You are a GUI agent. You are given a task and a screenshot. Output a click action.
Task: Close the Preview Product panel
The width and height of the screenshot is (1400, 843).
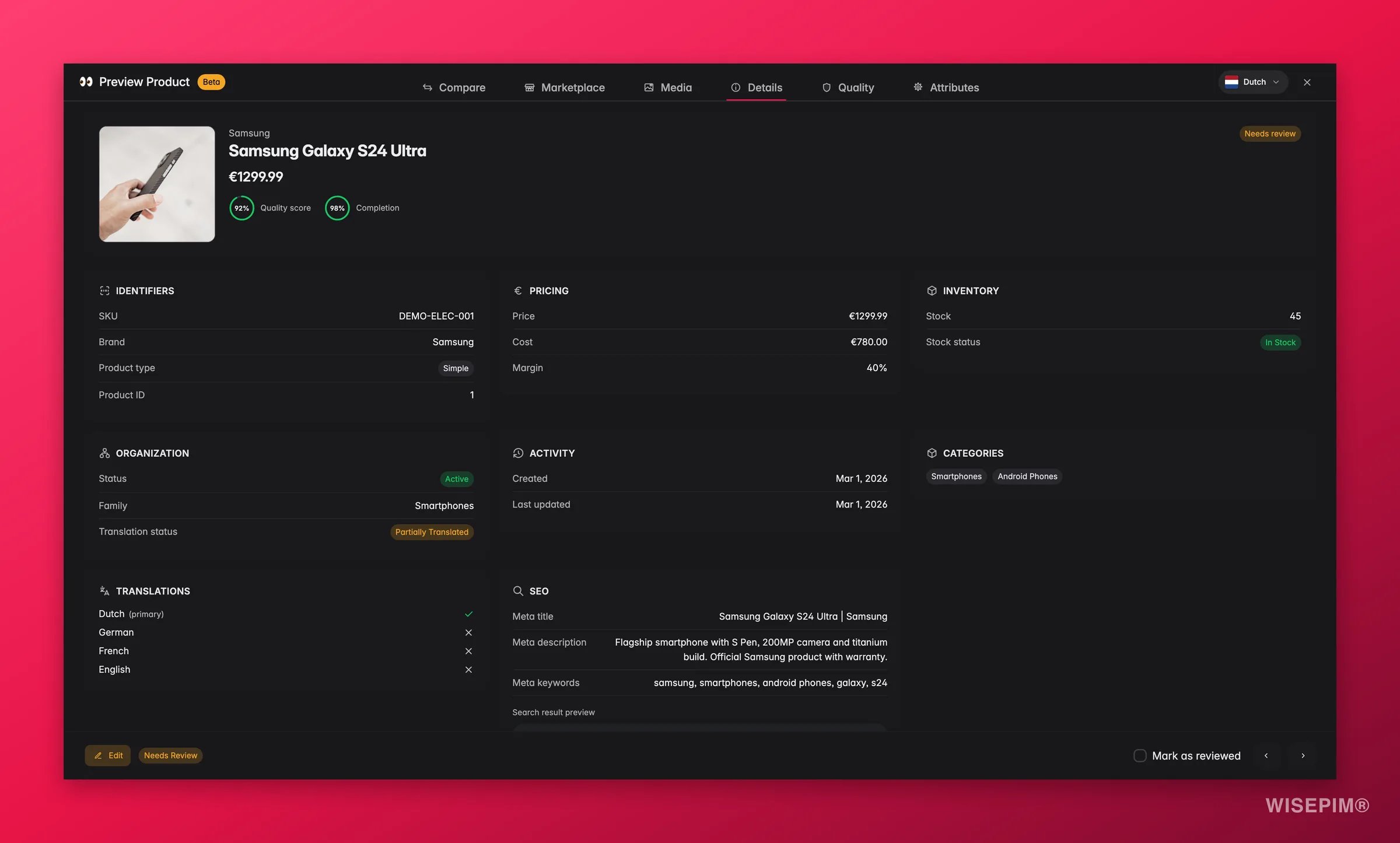click(x=1307, y=82)
